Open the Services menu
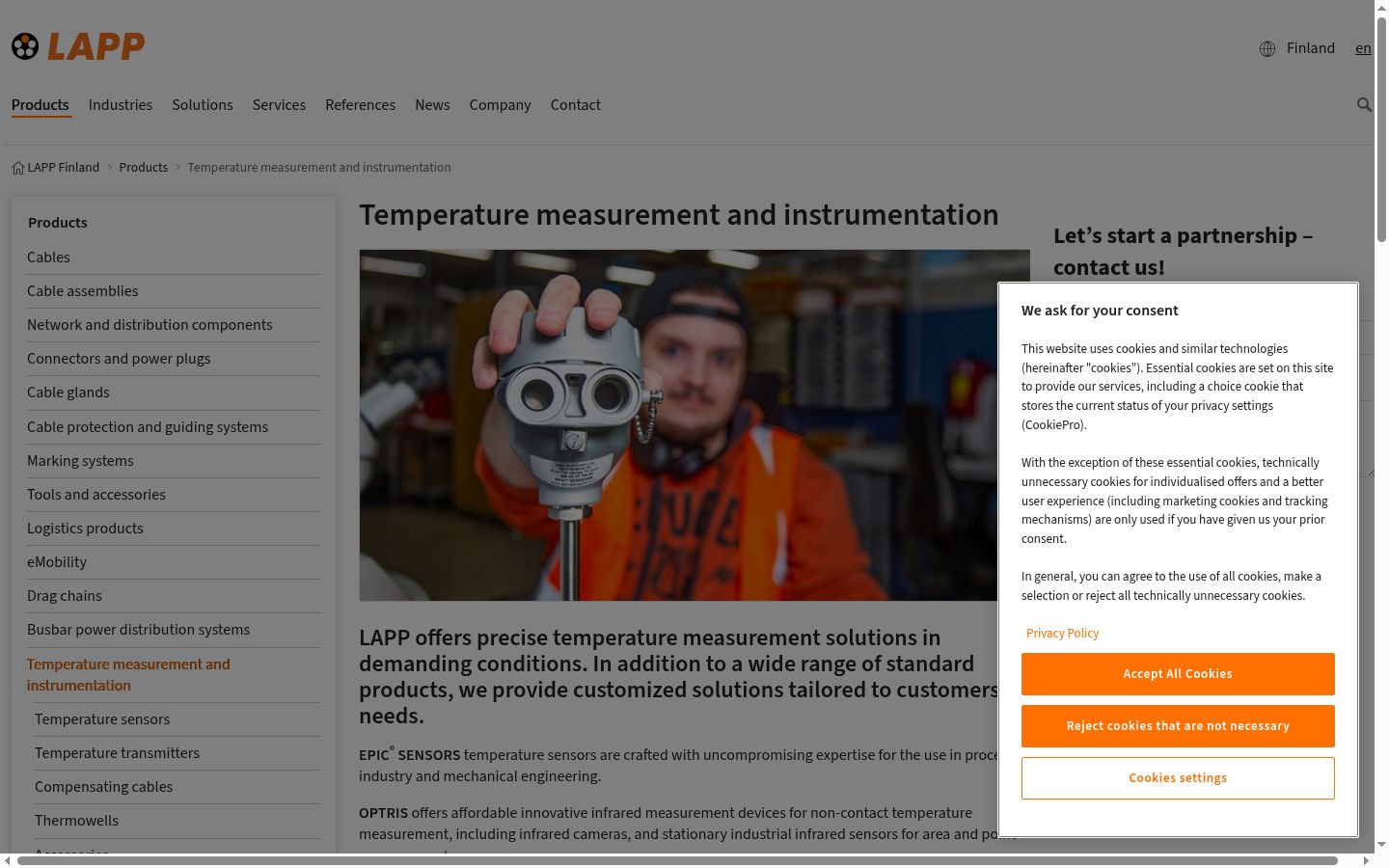1389x868 pixels. tap(279, 105)
